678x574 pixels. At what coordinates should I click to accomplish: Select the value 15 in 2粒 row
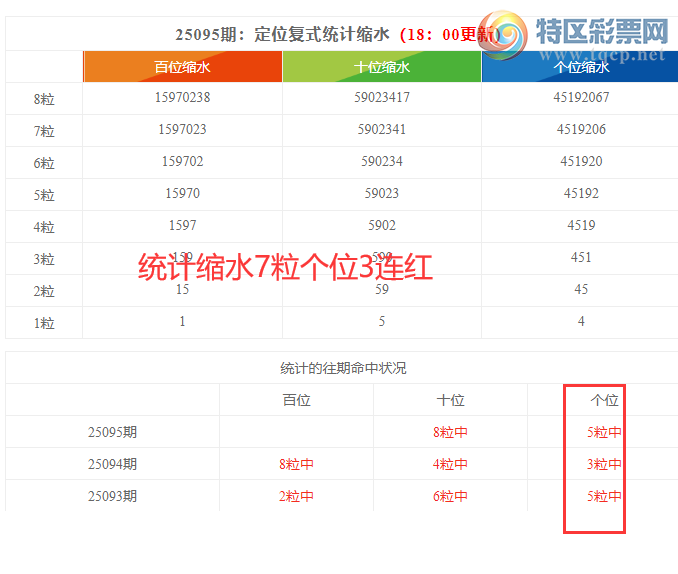point(182,289)
